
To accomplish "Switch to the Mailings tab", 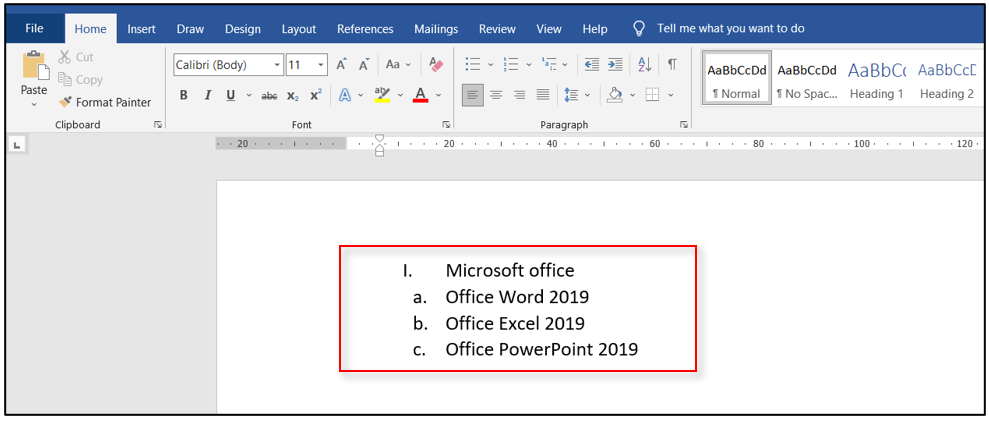I will tap(436, 29).
